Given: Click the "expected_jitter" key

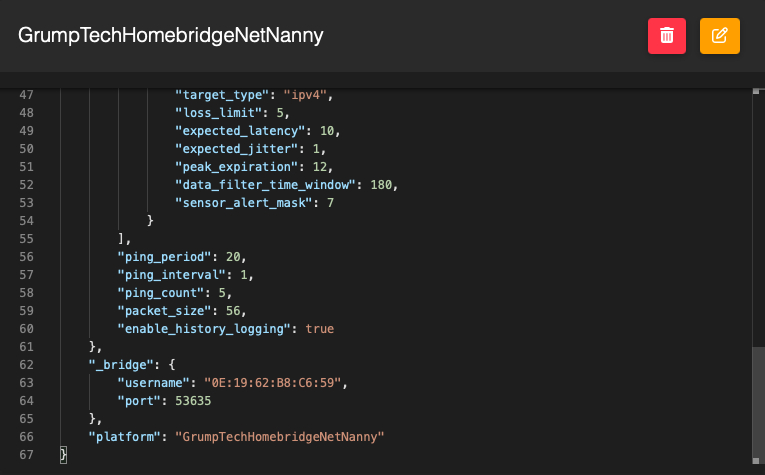Looking at the screenshot, I should click(237, 149).
